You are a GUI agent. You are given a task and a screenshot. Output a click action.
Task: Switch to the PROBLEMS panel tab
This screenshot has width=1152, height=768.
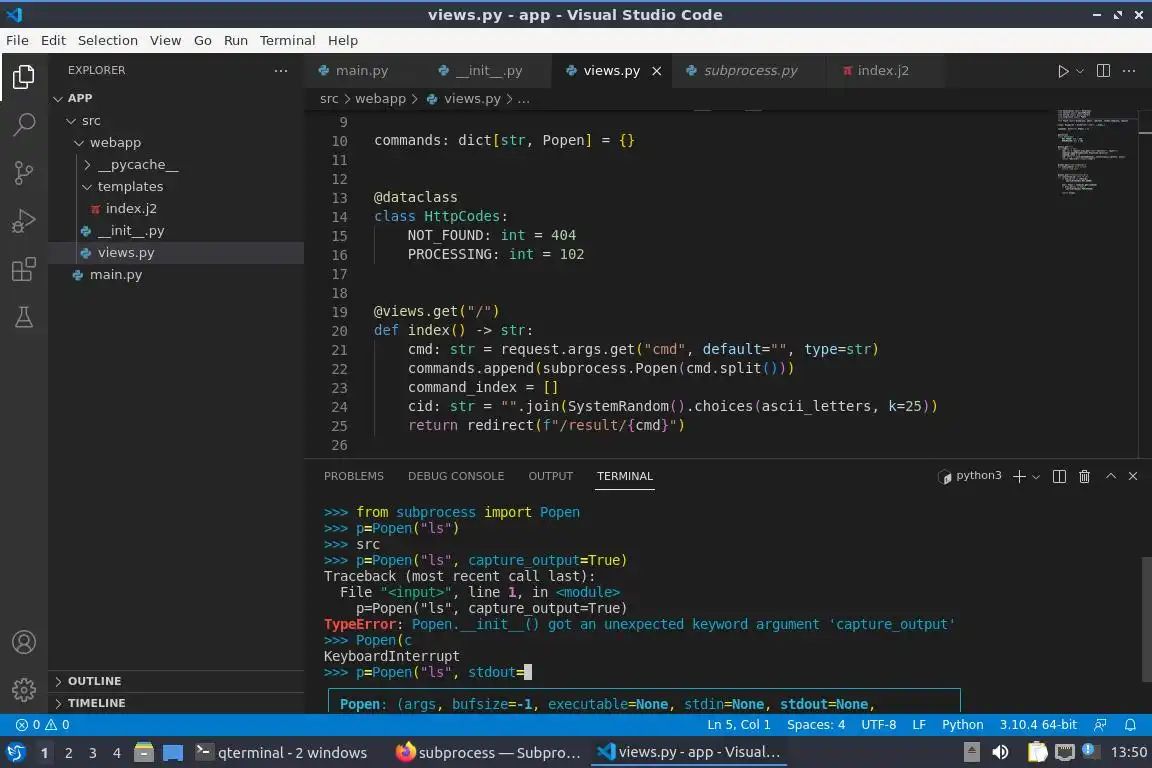point(353,476)
